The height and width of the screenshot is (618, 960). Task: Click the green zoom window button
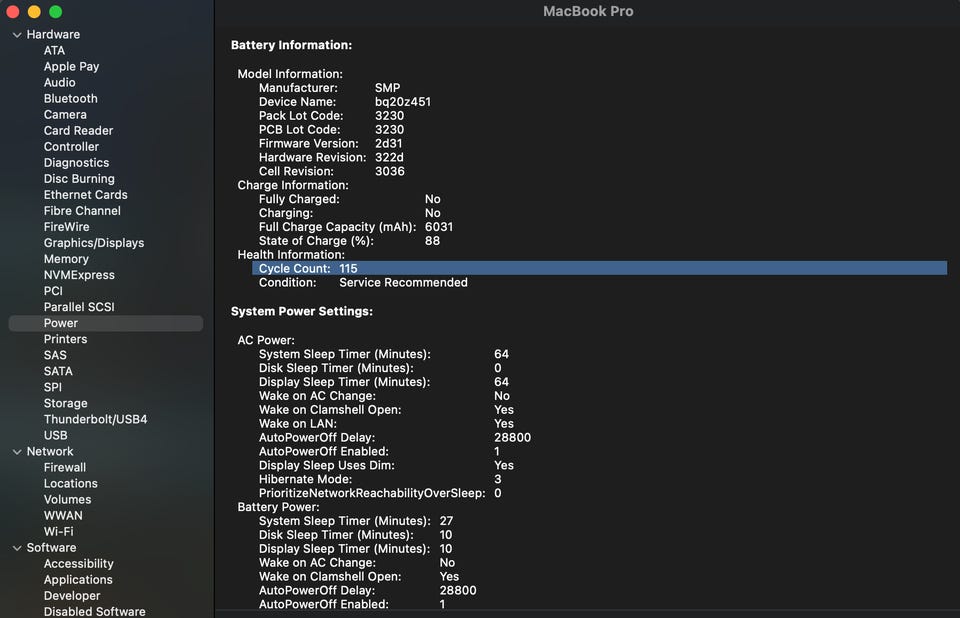click(x=55, y=12)
